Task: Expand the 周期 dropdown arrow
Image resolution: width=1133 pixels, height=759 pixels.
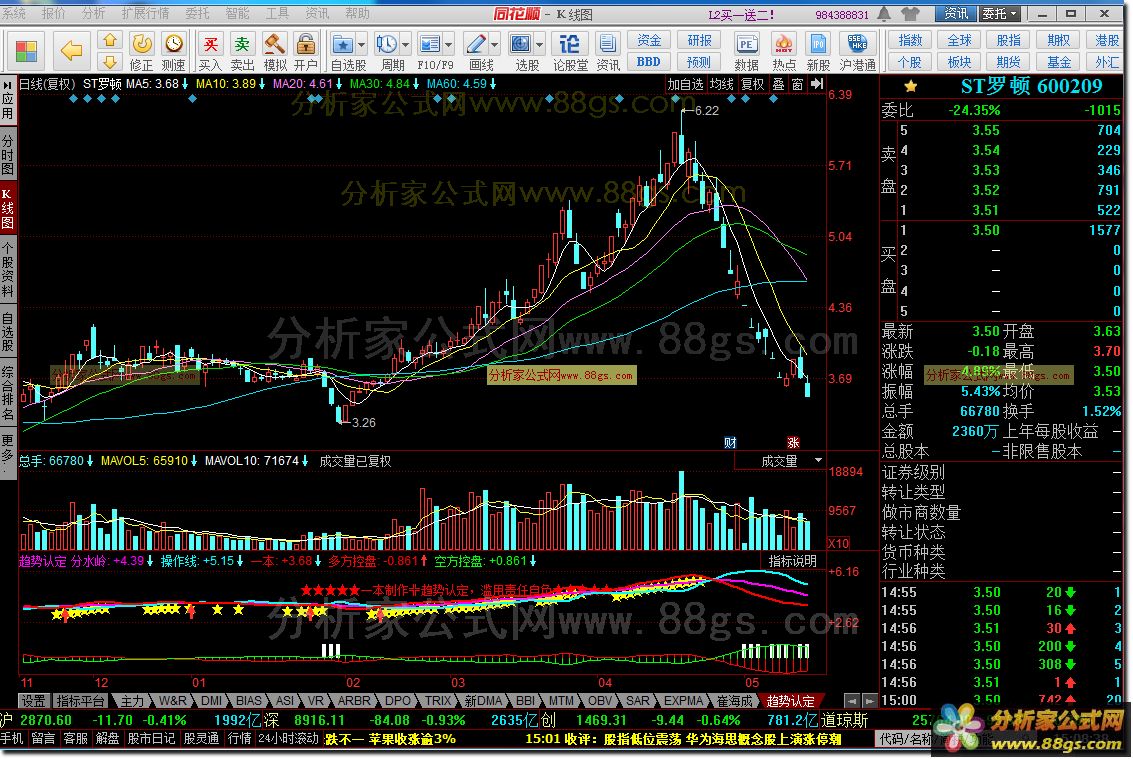Action: 405,45
